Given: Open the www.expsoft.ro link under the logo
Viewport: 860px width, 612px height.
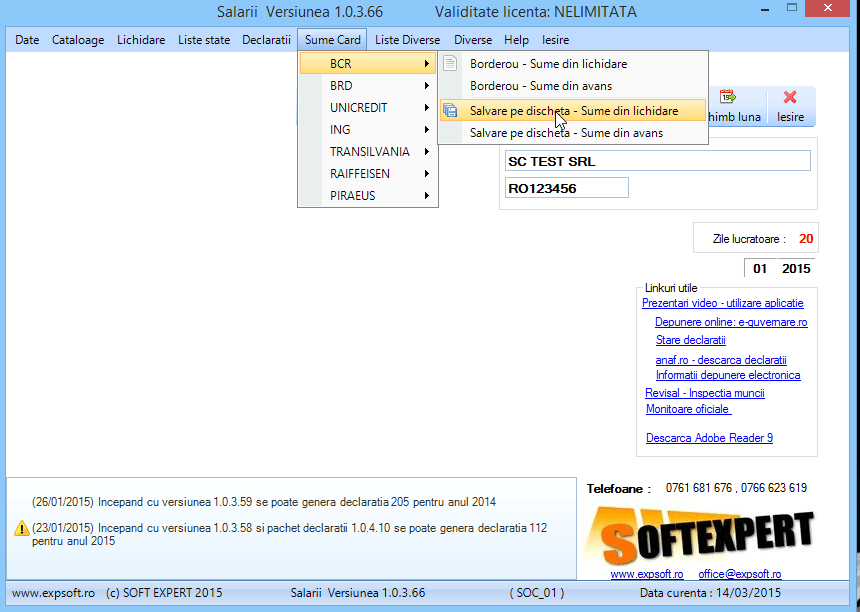Looking at the screenshot, I should click(647, 574).
